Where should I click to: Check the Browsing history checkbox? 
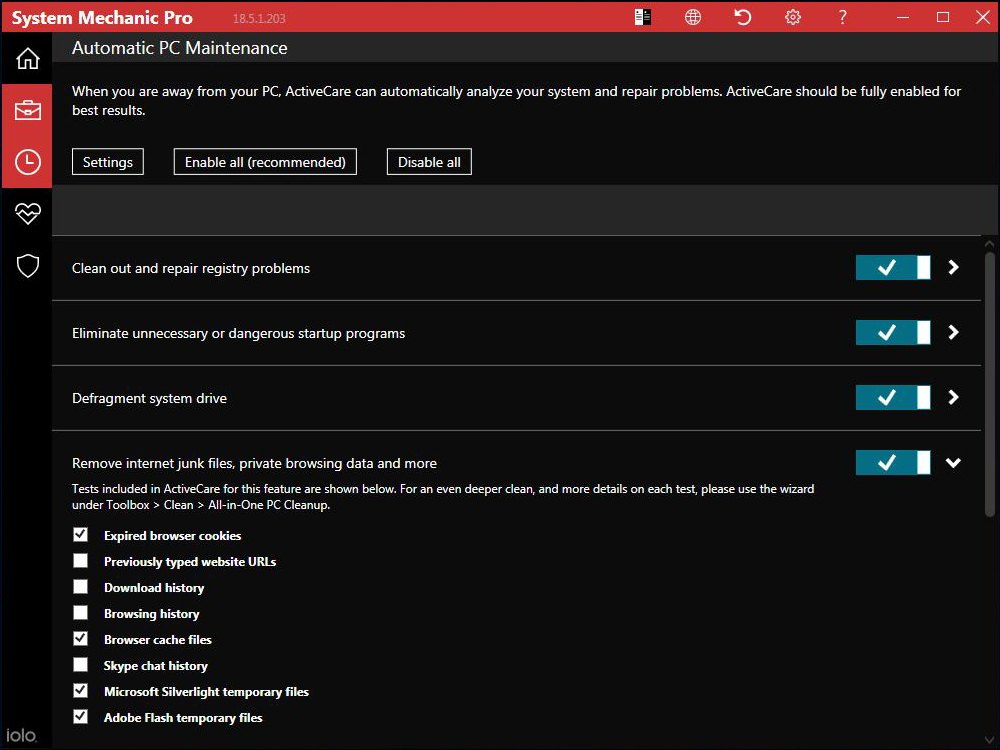[x=80, y=613]
